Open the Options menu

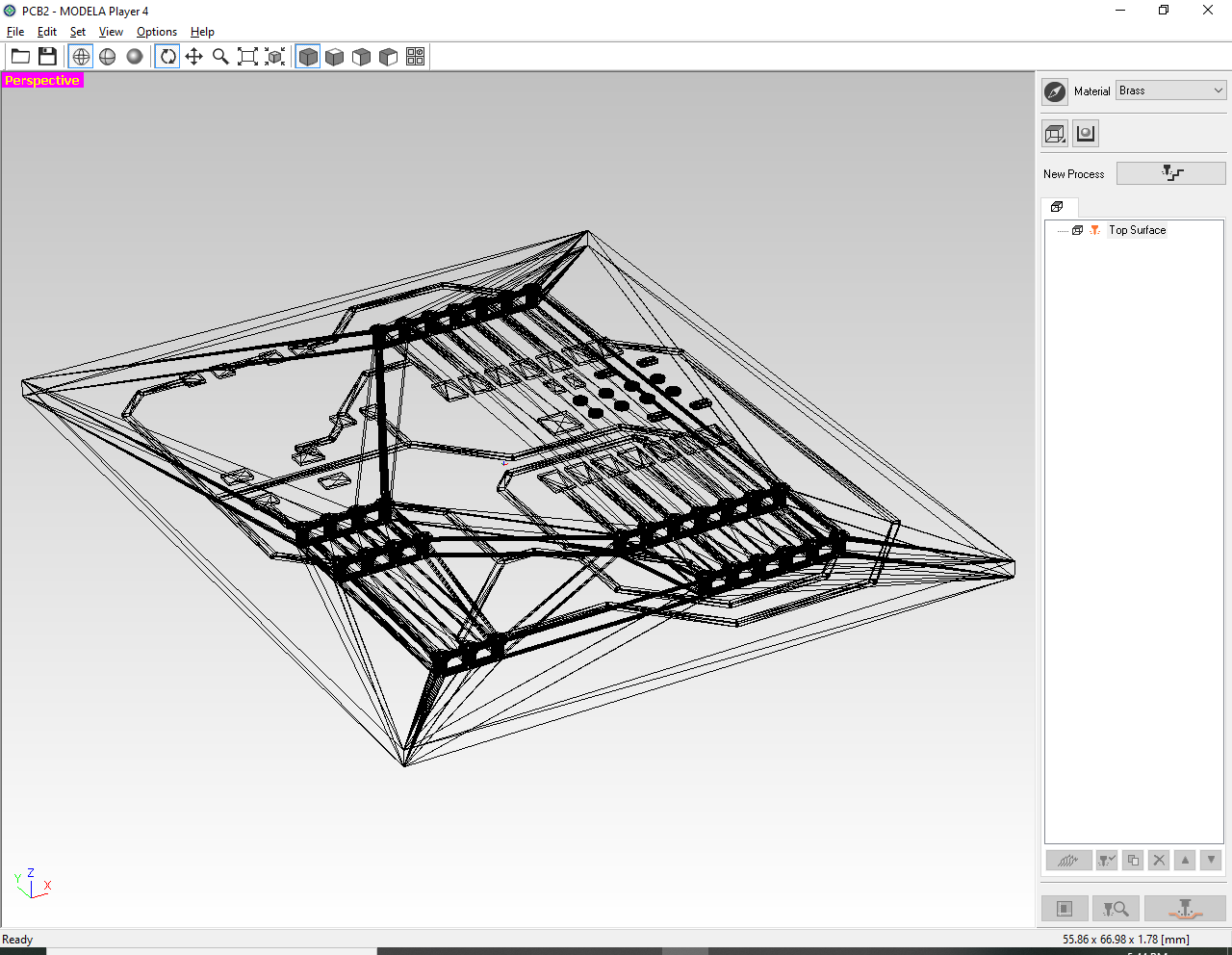click(x=156, y=31)
